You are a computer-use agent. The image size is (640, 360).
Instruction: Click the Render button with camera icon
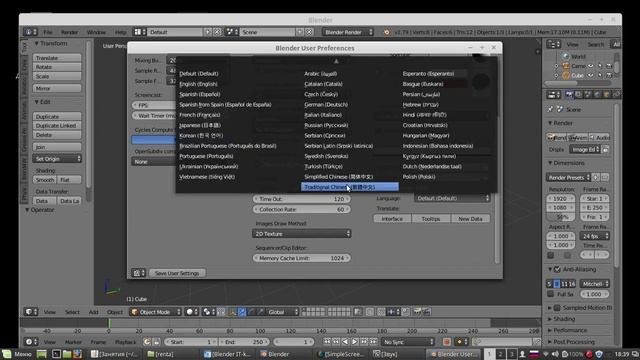pos(557,138)
